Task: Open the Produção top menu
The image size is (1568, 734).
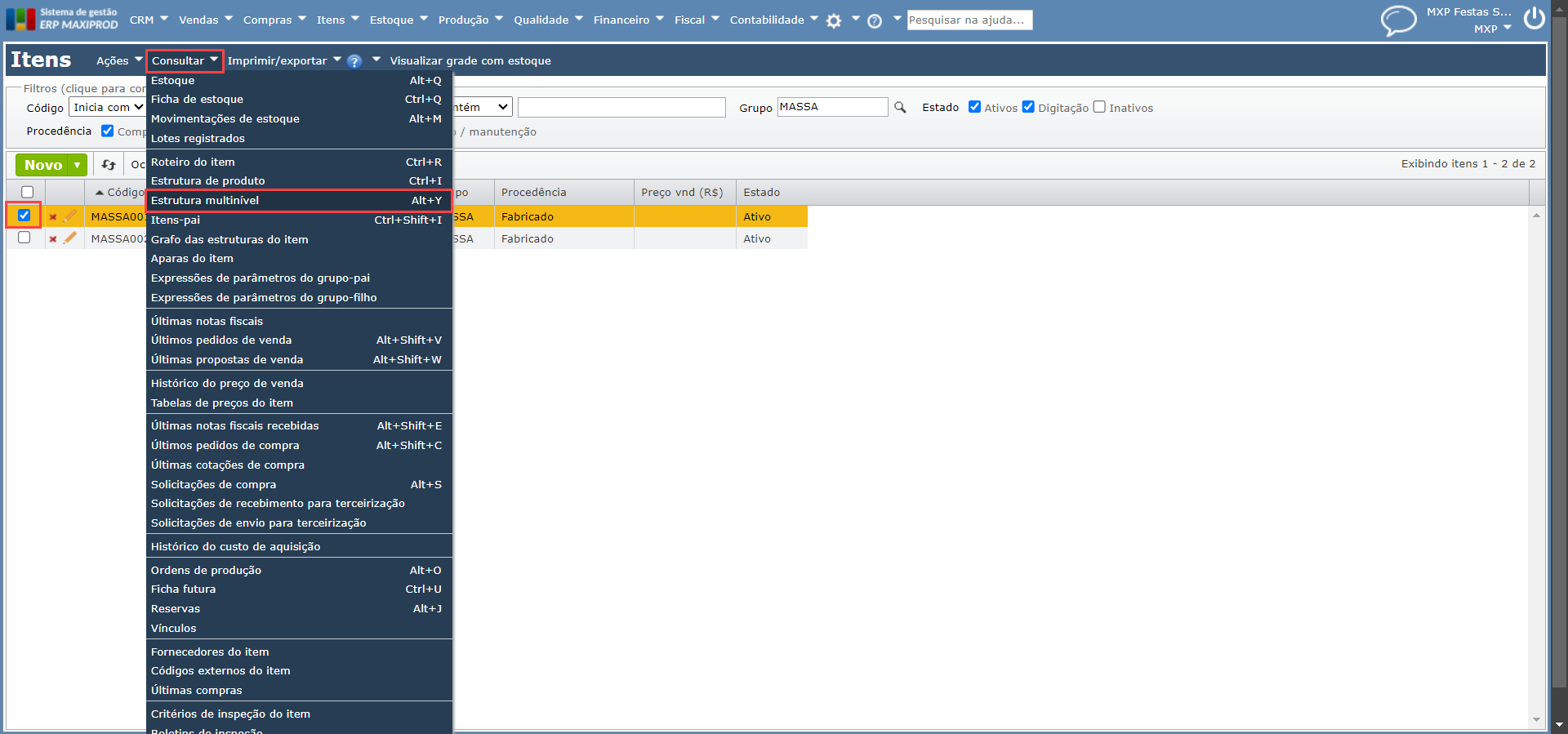Action: [470, 20]
